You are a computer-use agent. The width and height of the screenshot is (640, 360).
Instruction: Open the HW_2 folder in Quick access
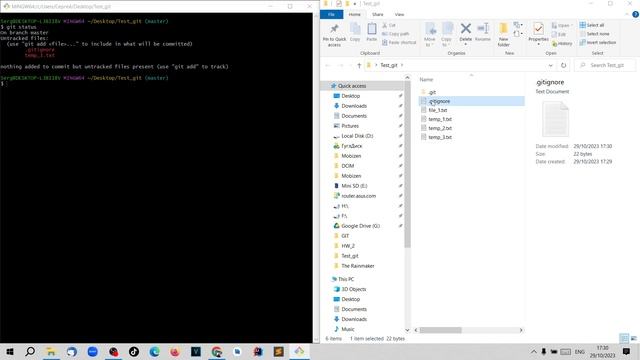348,246
